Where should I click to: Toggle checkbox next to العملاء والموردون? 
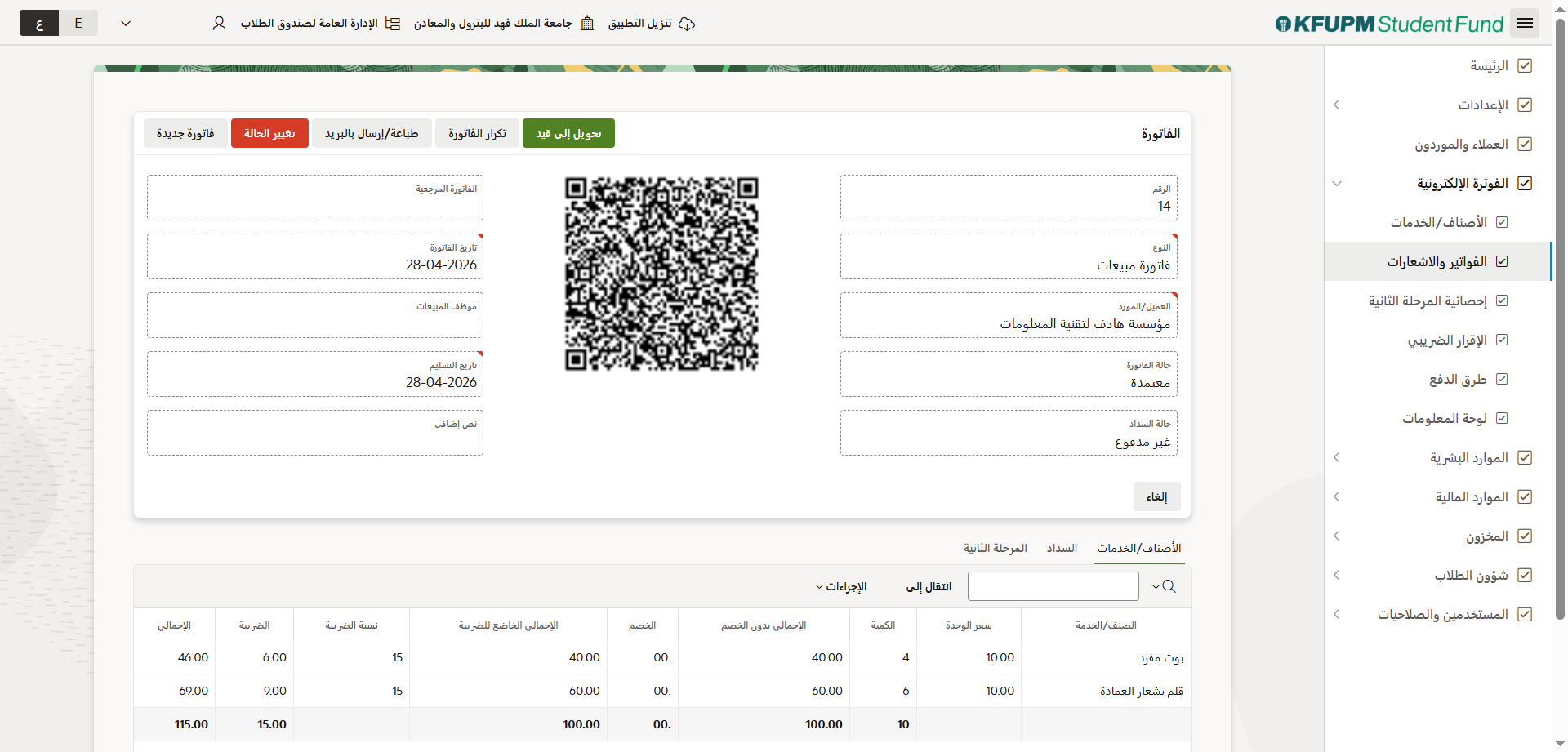tap(1525, 144)
